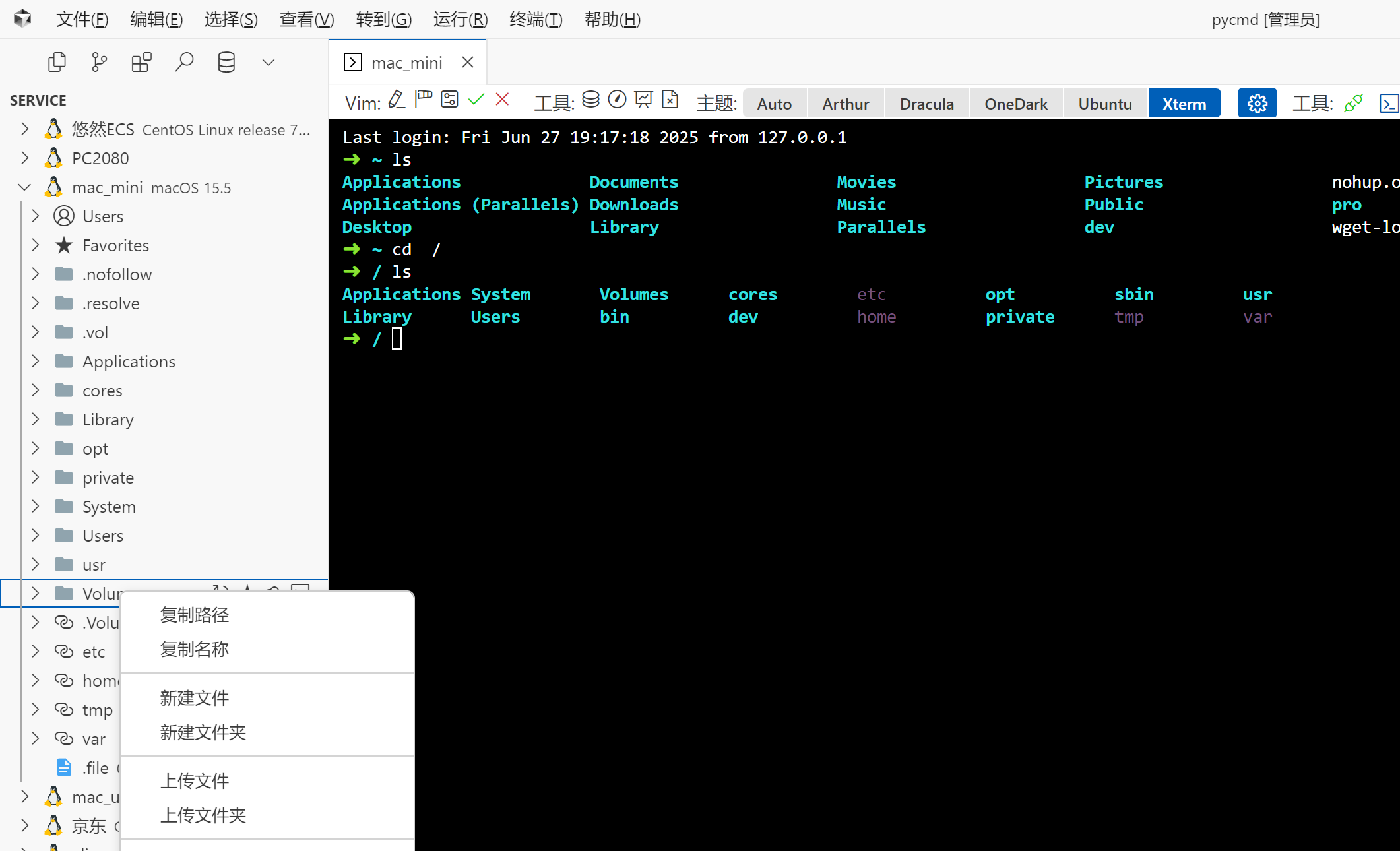The height and width of the screenshot is (851, 1400).
Task: Choose 复制路径 from context menu
Action: [x=195, y=615]
